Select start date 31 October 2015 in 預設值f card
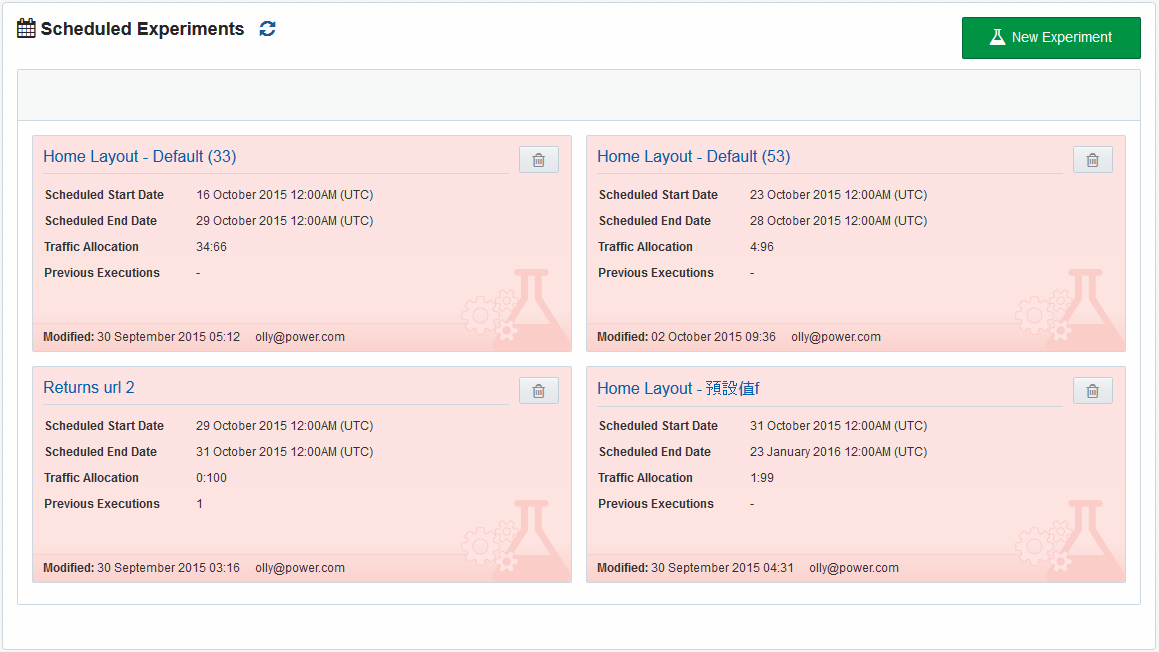The height and width of the screenshot is (652, 1159). coord(838,426)
